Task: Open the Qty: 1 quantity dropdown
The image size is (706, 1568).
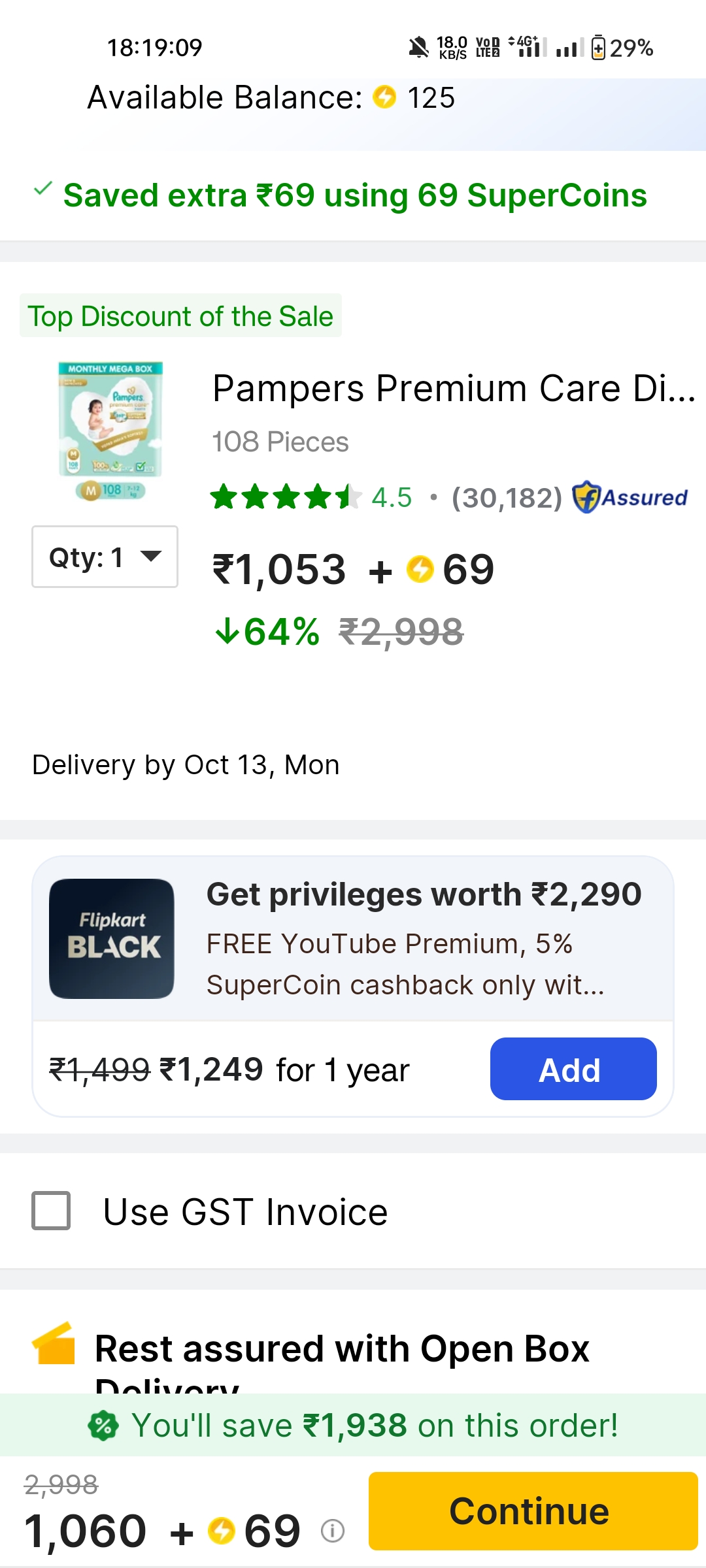Action: (105, 557)
